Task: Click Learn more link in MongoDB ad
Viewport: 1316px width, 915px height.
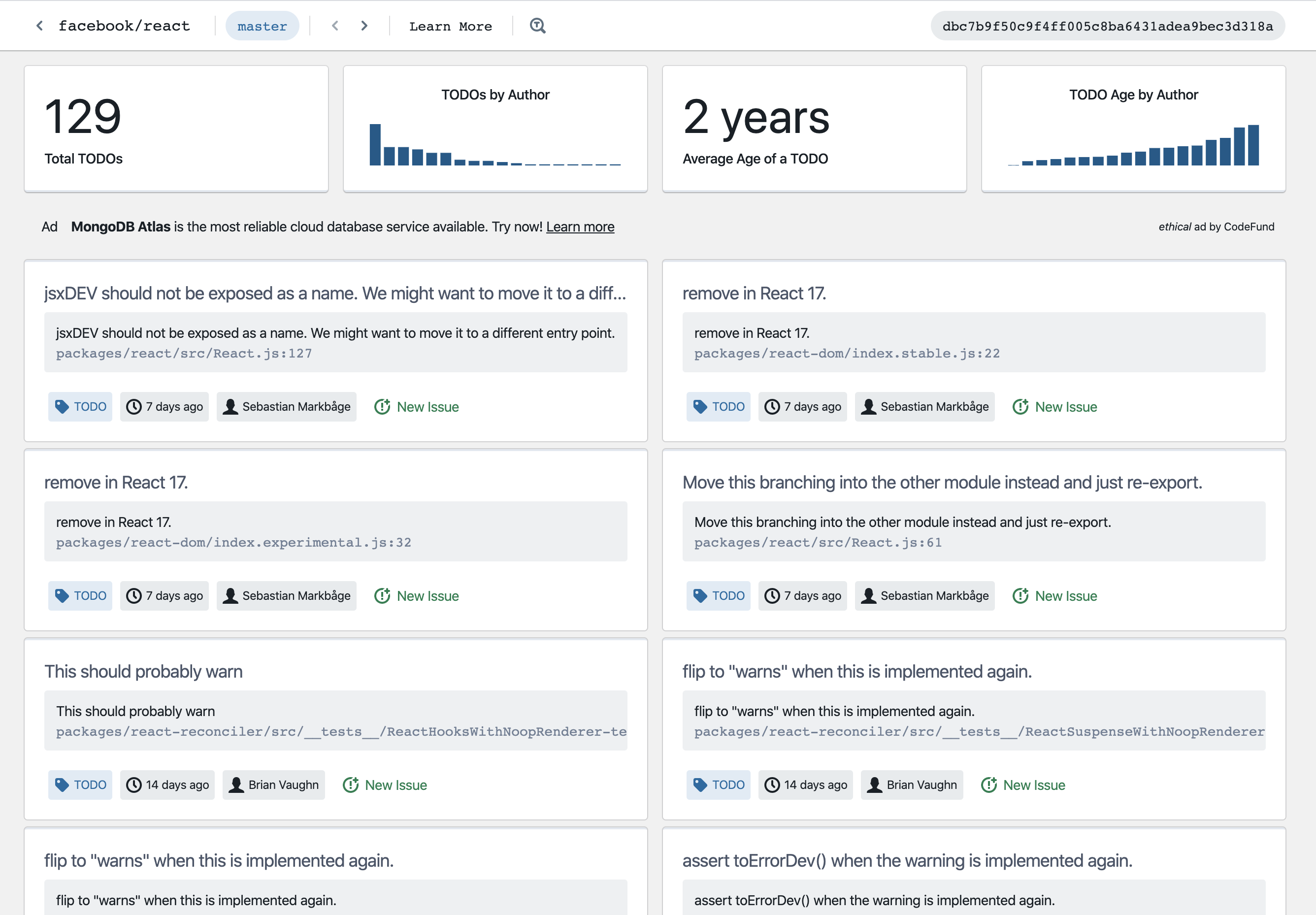Action: [x=580, y=227]
